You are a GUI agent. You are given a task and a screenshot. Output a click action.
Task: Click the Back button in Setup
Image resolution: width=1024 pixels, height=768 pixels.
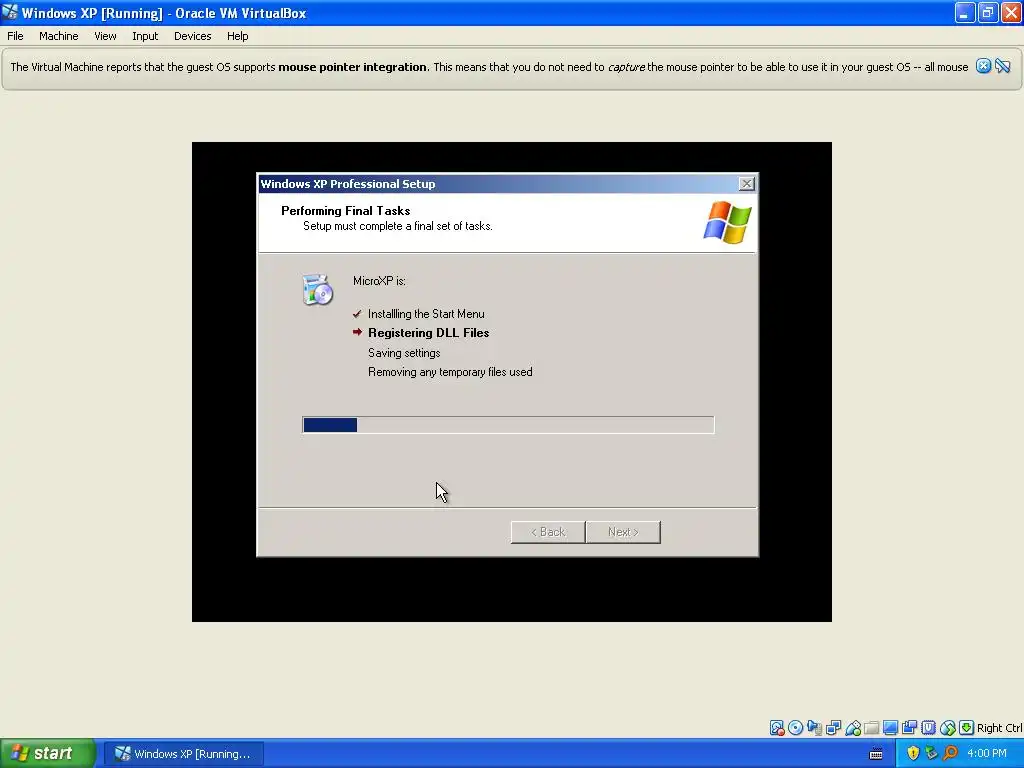click(x=548, y=532)
